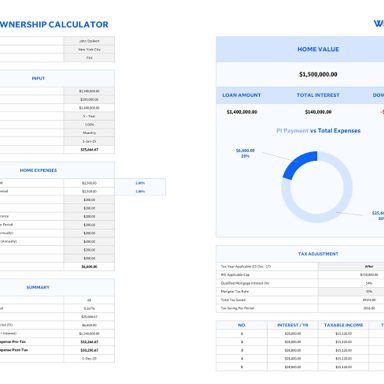Click the bold total under Home Expenses amounts
The image size is (384, 384).
tap(89, 267)
